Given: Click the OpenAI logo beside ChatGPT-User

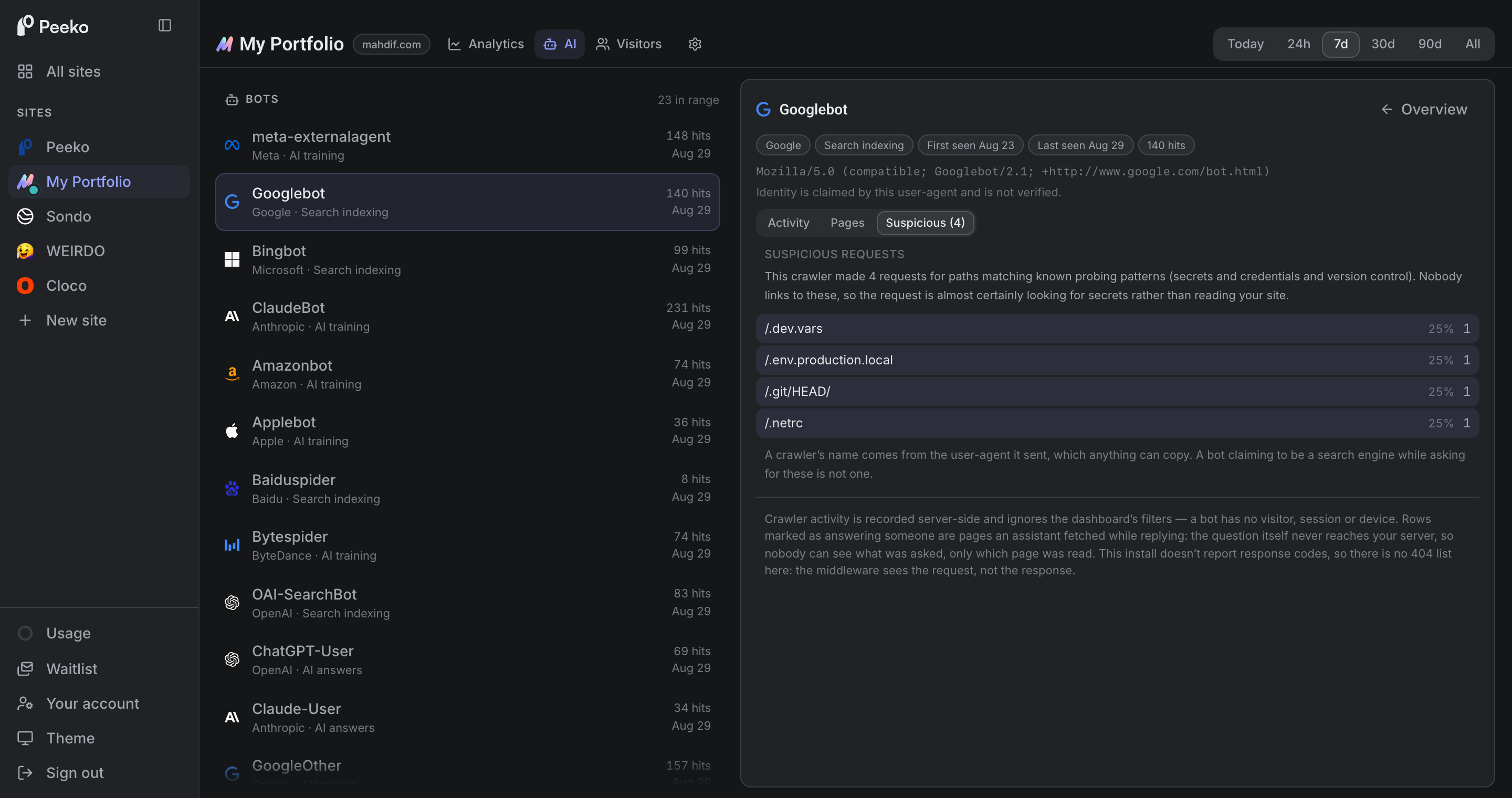Looking at the screenshot, I should pyautogui.click(x=232, y=659).
